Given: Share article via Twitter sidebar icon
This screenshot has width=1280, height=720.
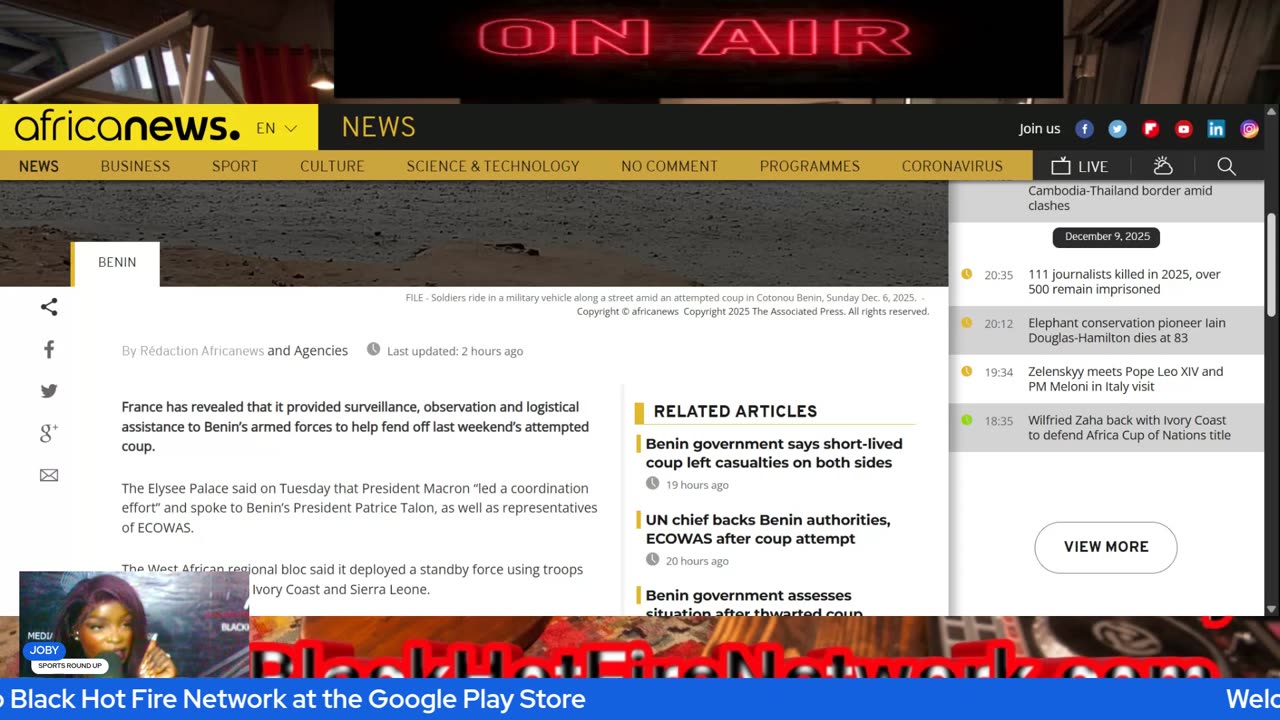Looking at the screenshot, I should [49, 391].
